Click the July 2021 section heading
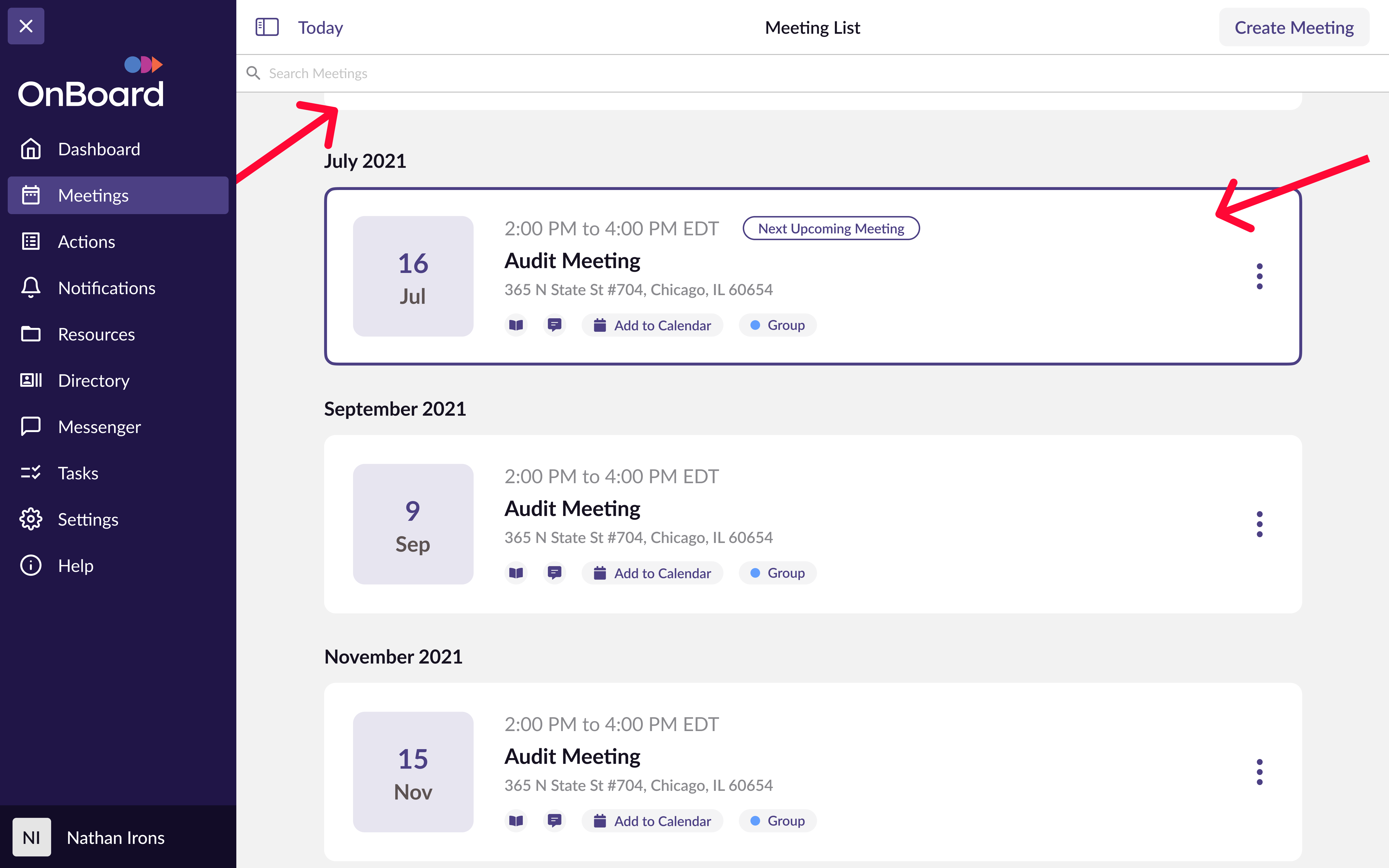The height and width of the screenshot is (868, 1389). [x=365, y=161]
